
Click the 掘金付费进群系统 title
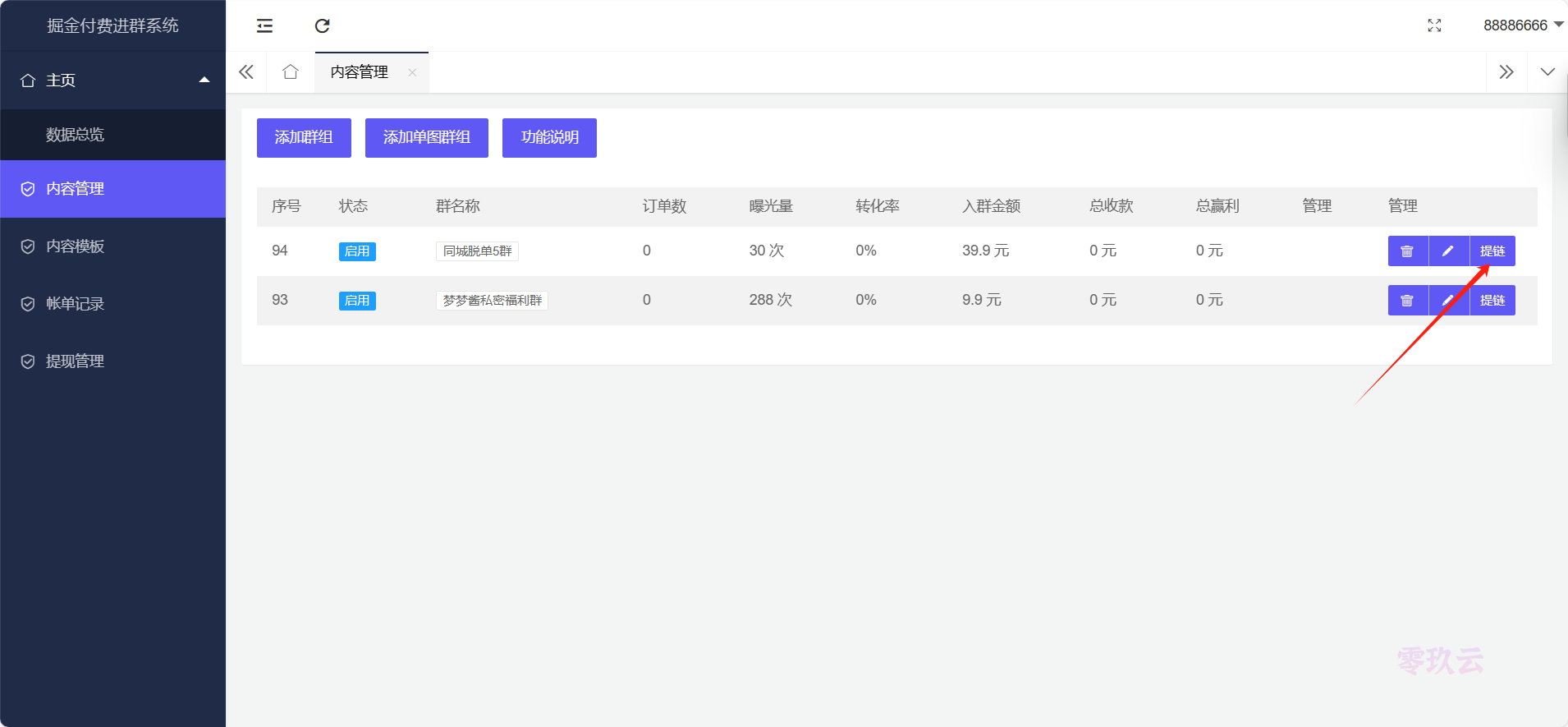113,25
